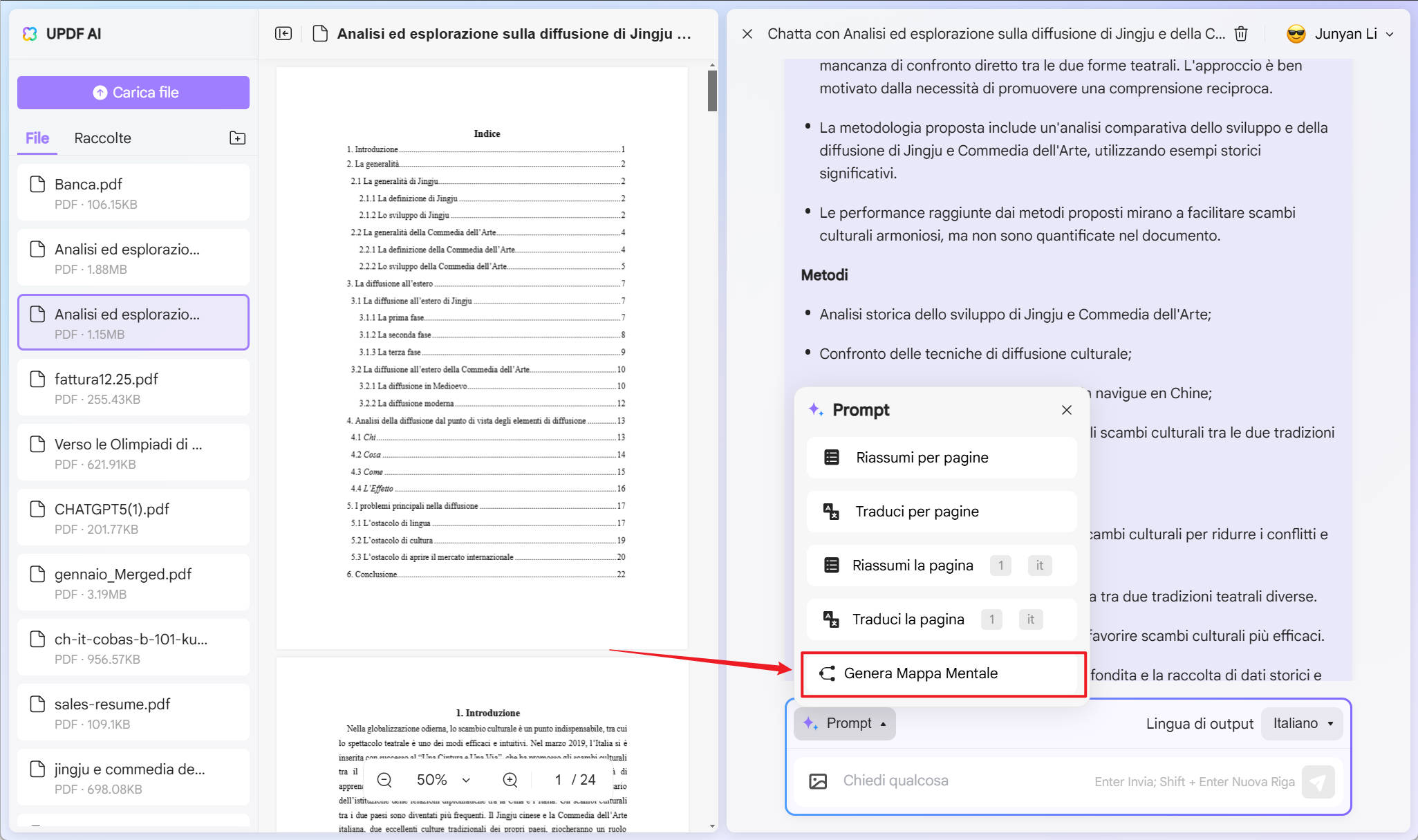This screenshot has height=840, width=1418.
Task: Click the zoom out magnifier icon
Action: click(384, 780)
